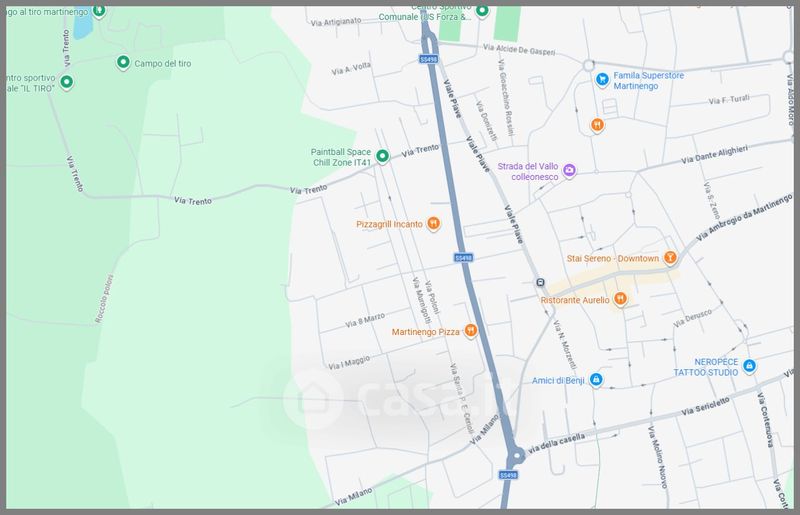Click the Martinengo Pizza restaurant pin
Image resolution: width=800 pixels, height=515 pixels.
tap(470, 331)
